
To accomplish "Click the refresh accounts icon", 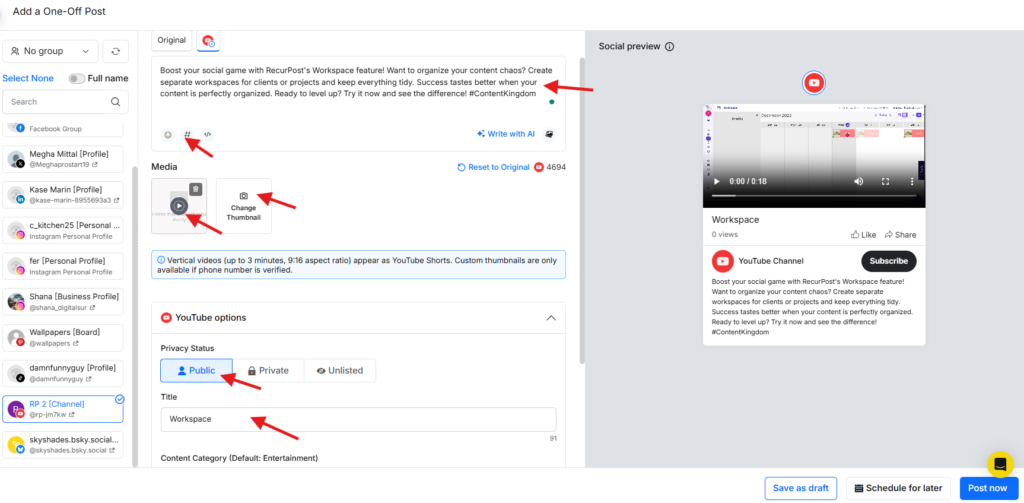I will (116, 51).
